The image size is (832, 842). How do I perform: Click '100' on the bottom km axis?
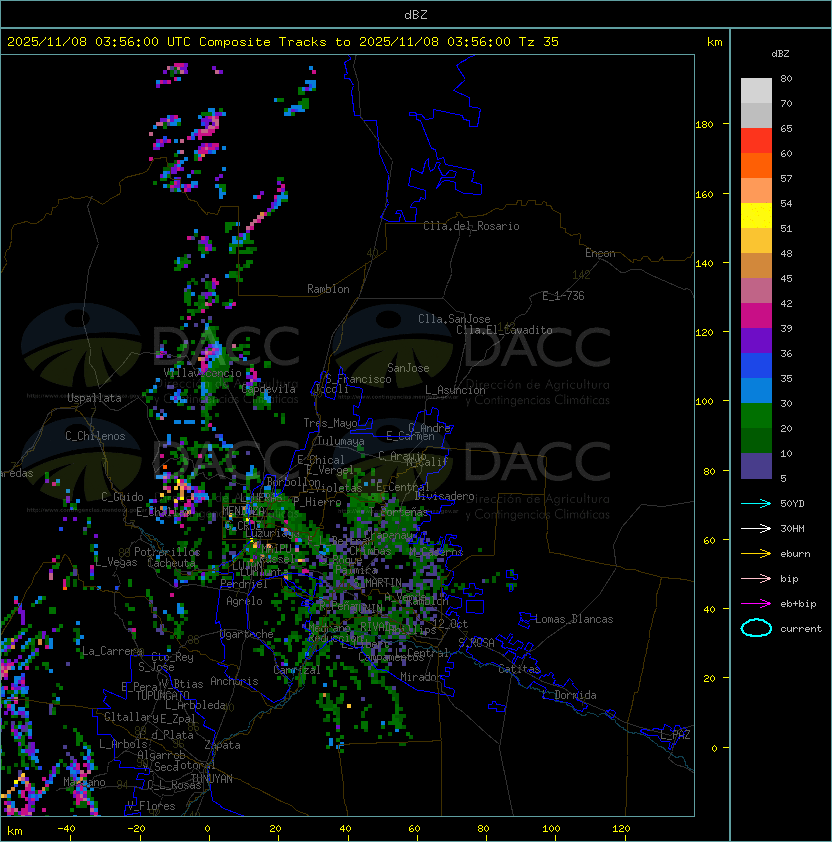[551, 829]
